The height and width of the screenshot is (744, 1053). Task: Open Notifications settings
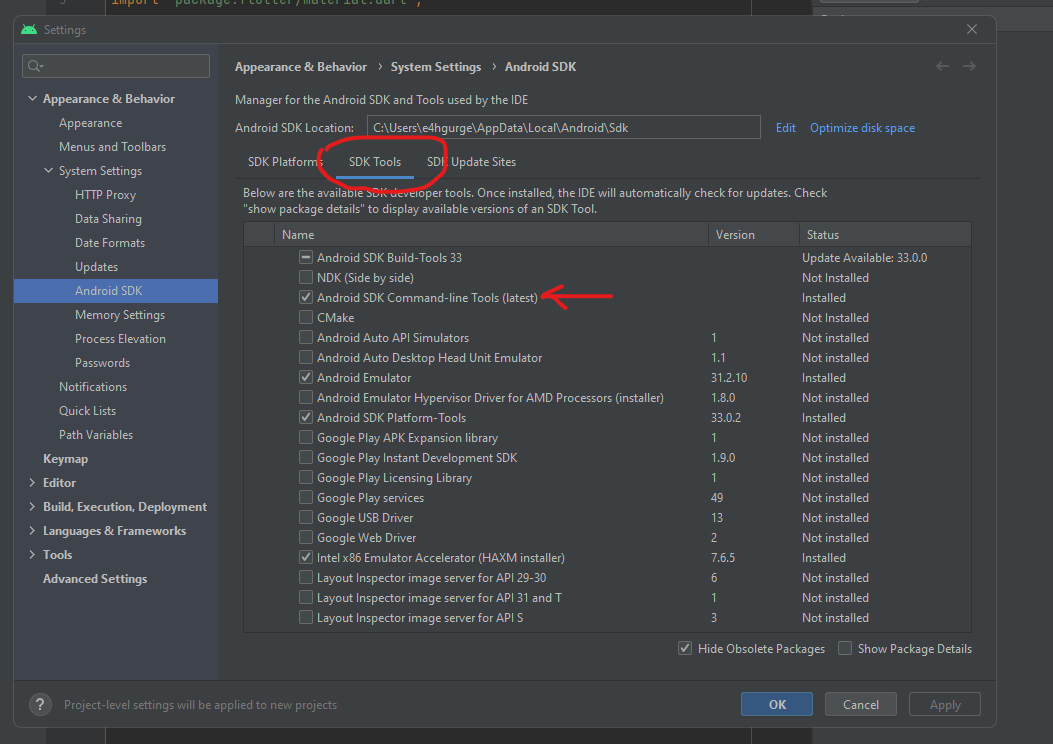click(93, 387)
